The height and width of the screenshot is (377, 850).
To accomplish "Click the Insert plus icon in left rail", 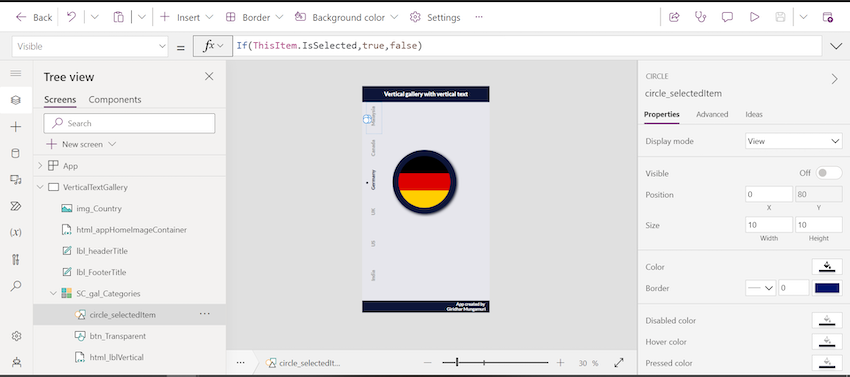I will click(x=16, y=127).
